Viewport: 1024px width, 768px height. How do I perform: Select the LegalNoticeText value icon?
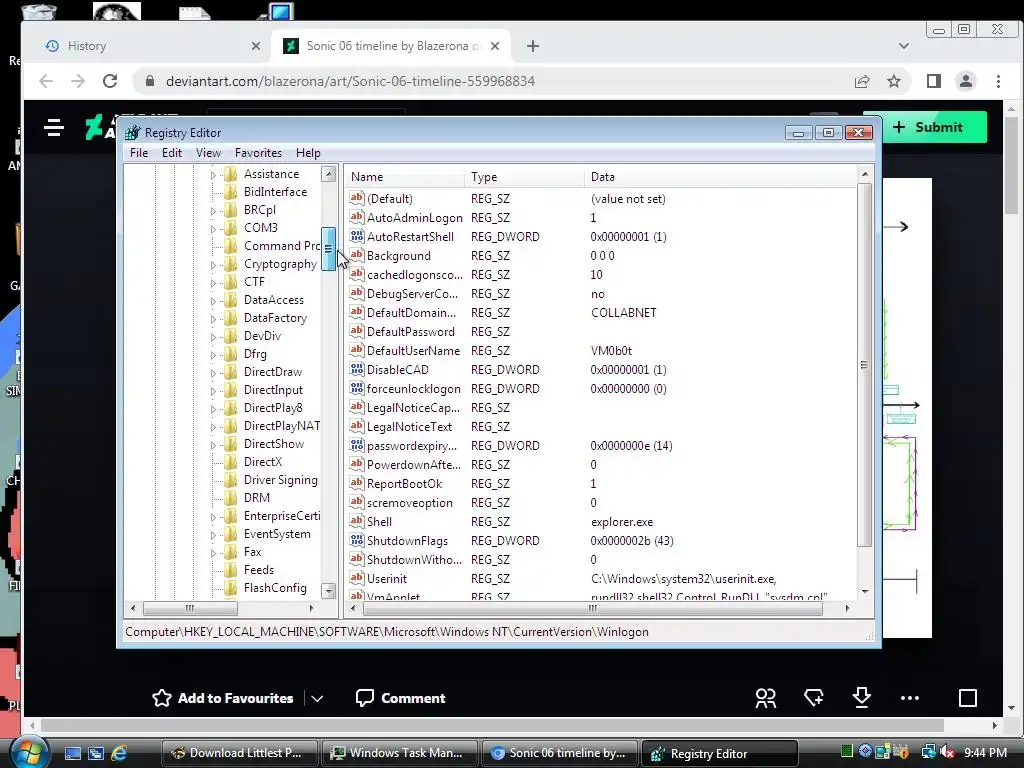[357, 426]
